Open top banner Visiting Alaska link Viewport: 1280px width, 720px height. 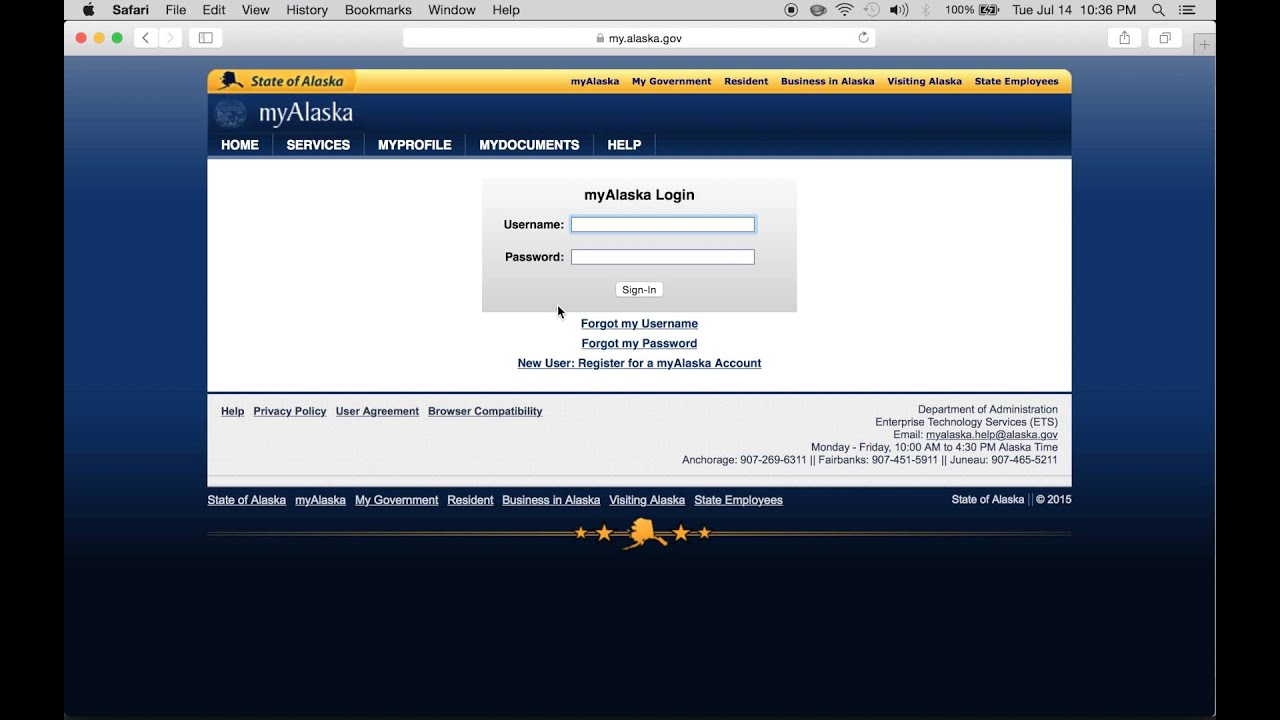[x=925, y=81]
